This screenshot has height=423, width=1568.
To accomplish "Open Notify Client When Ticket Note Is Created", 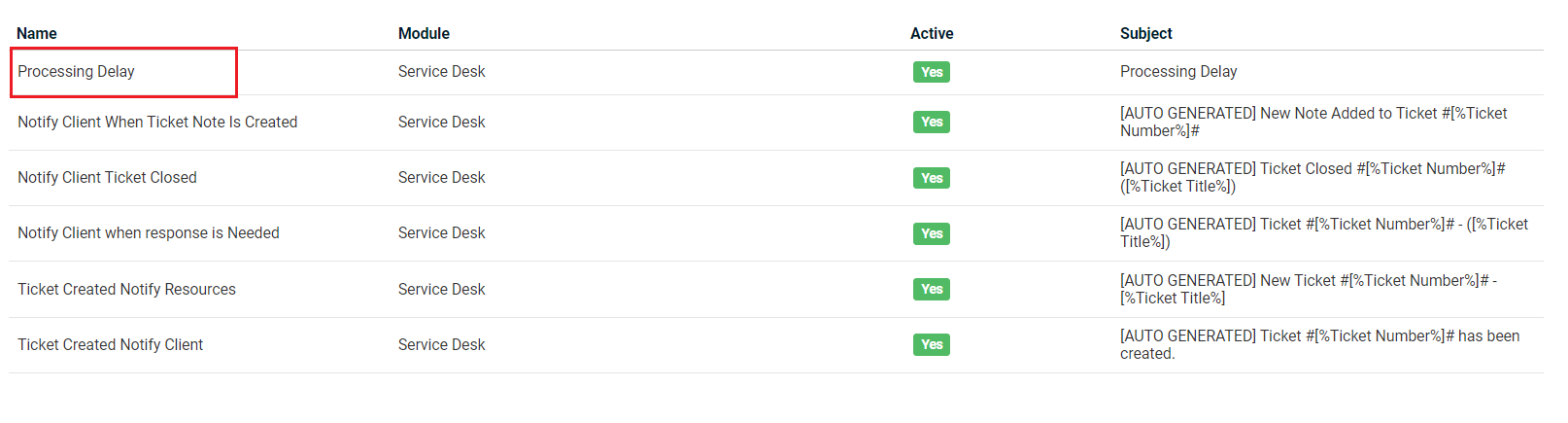I will click(x=157, y=123).
